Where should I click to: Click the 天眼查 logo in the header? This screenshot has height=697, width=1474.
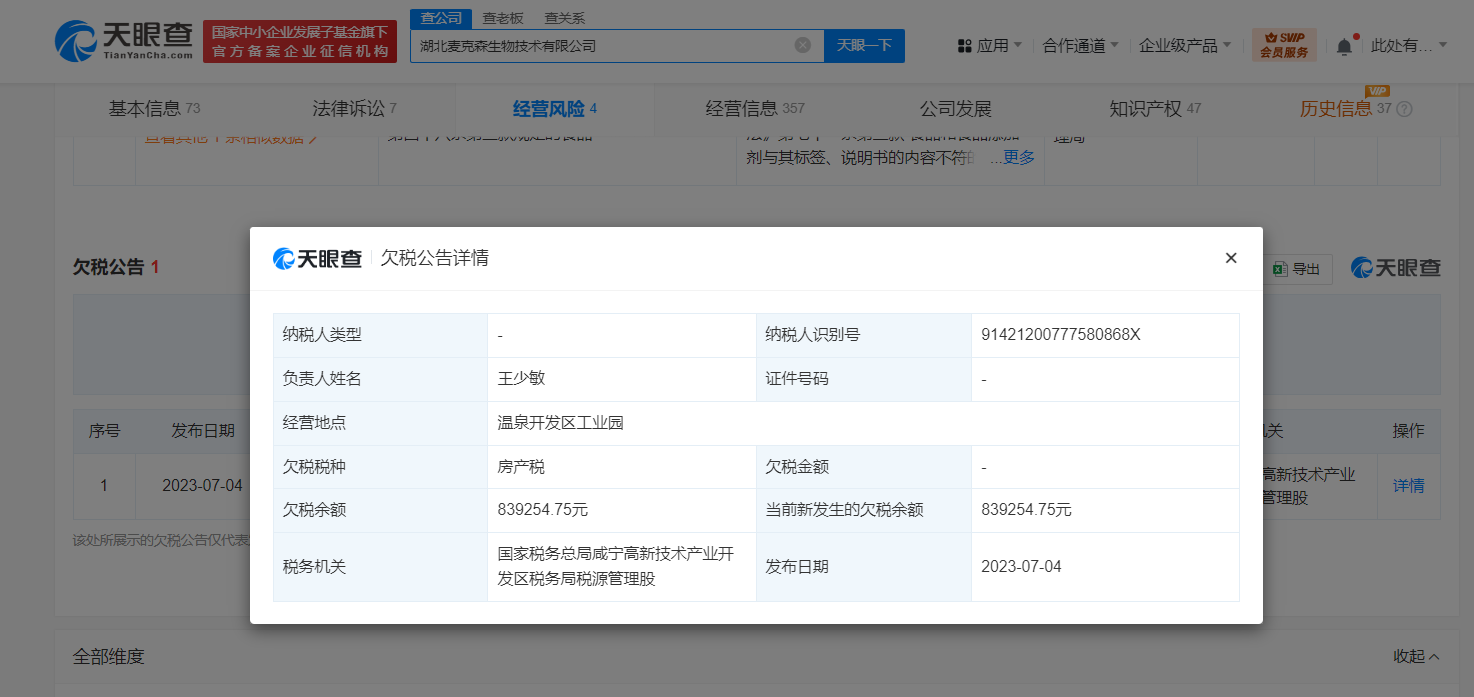(x=123, y=41)
